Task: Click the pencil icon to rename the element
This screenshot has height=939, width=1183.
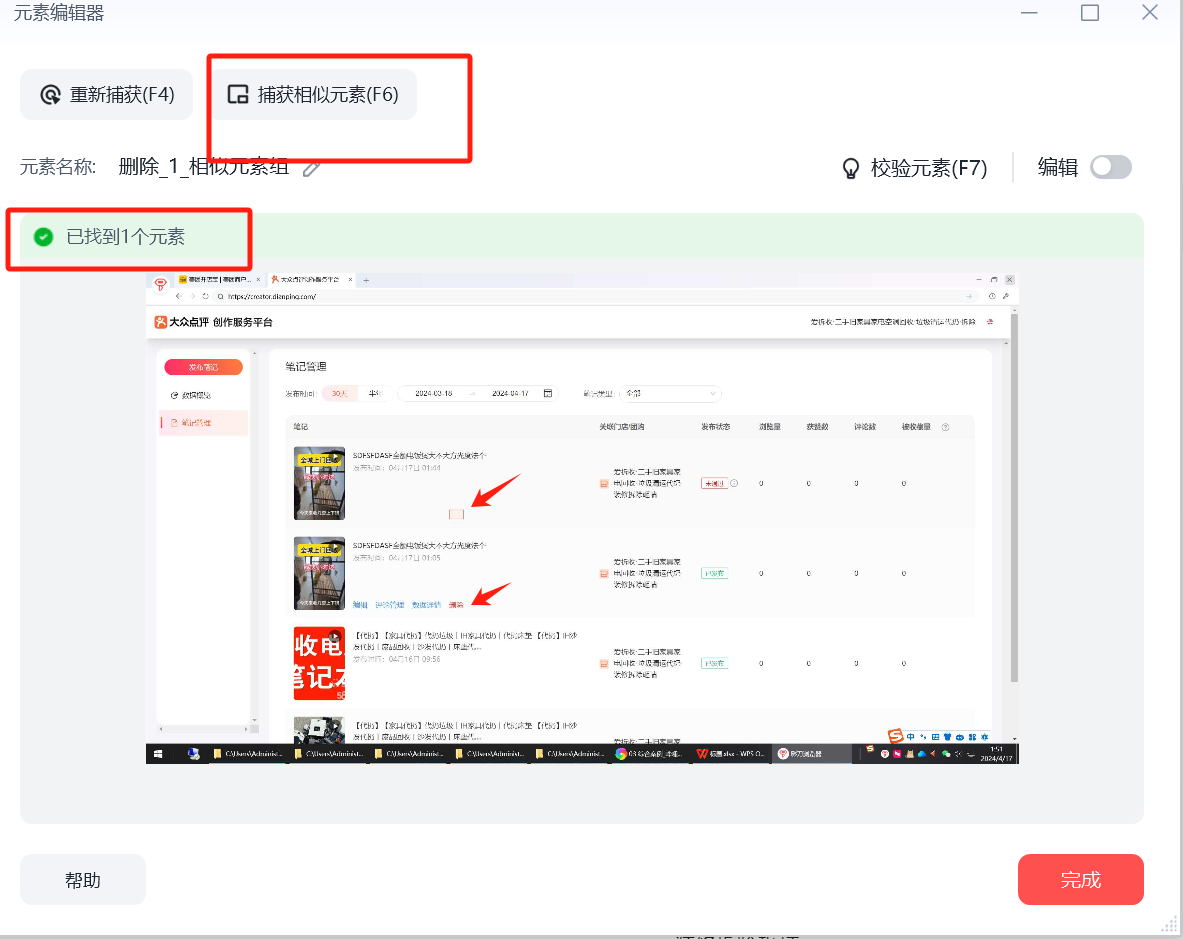Action: [x=311, y=168]
